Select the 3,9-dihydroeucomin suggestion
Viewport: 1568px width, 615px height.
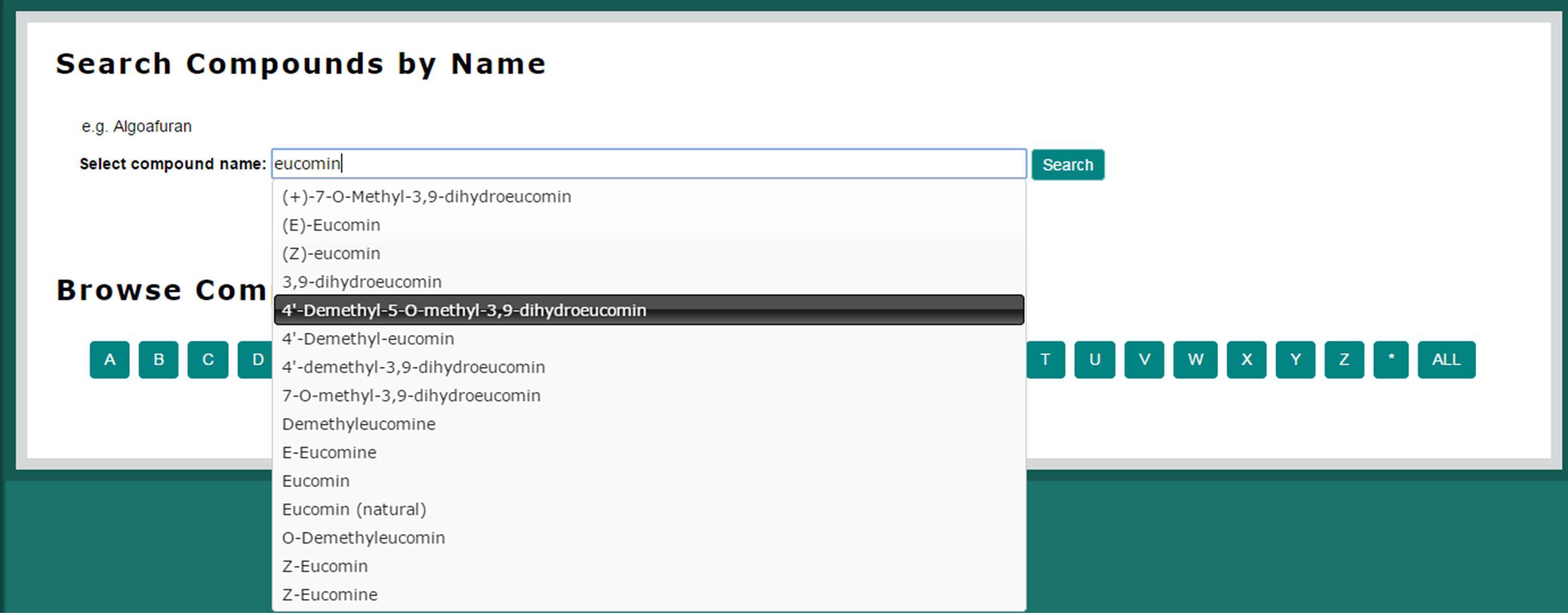tap(649, 282)
